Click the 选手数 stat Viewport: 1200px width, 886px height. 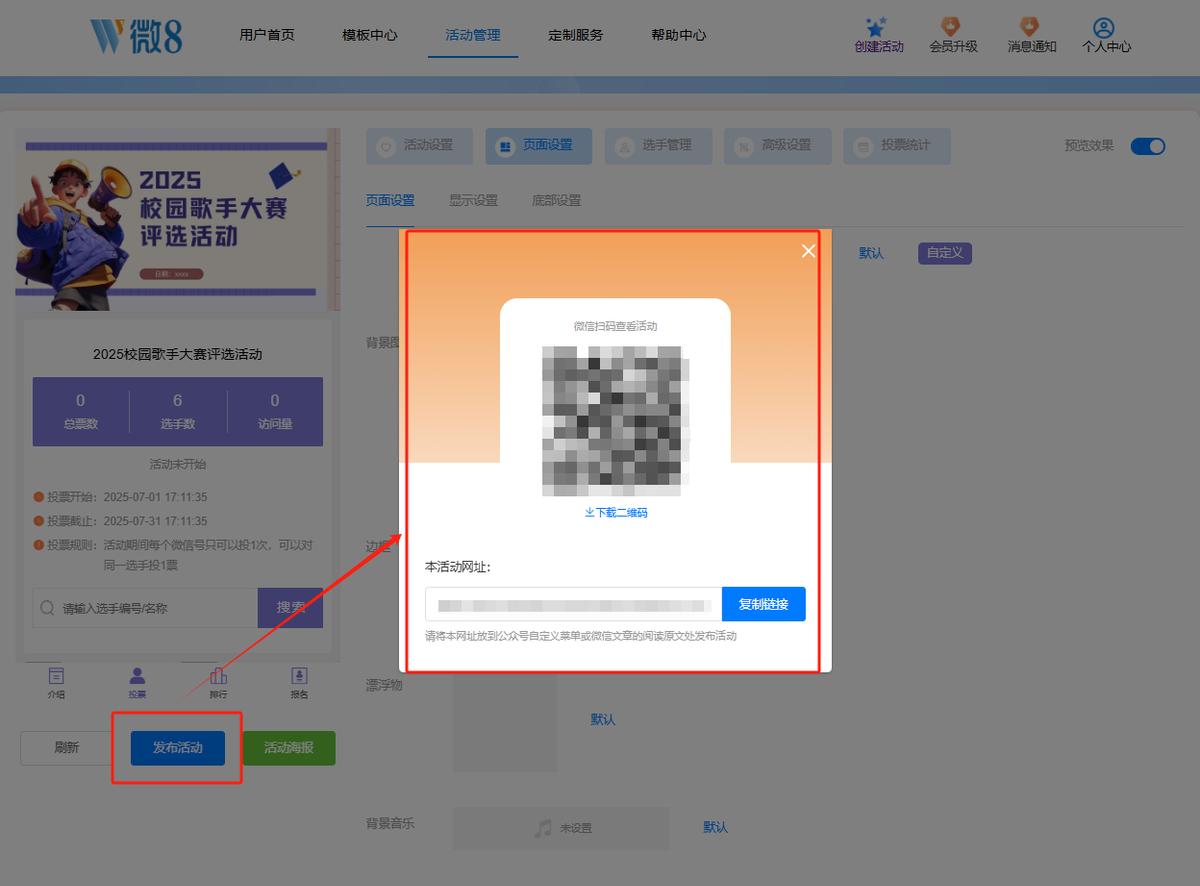[178, 411]
